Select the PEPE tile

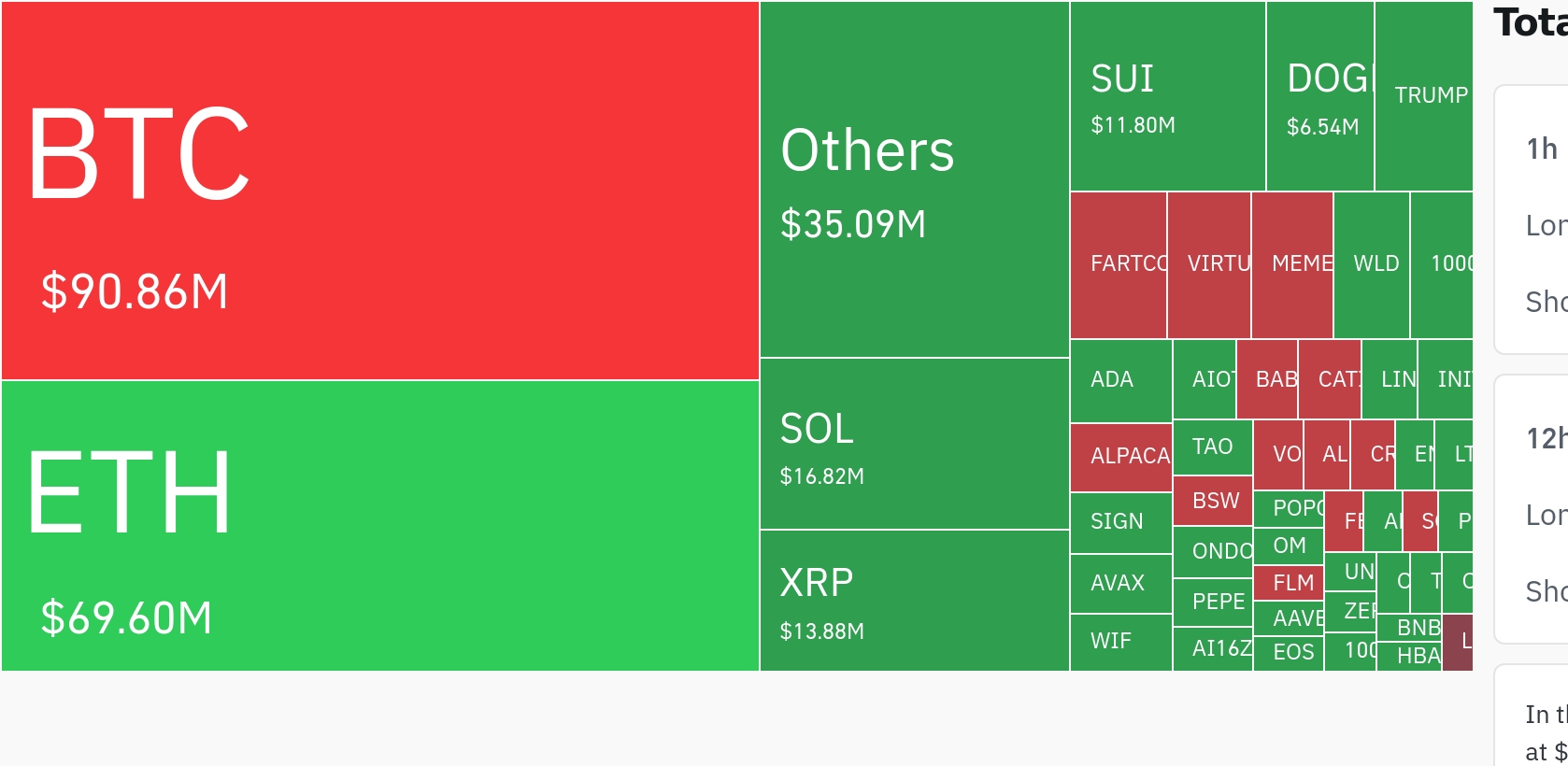[1213, 603]
